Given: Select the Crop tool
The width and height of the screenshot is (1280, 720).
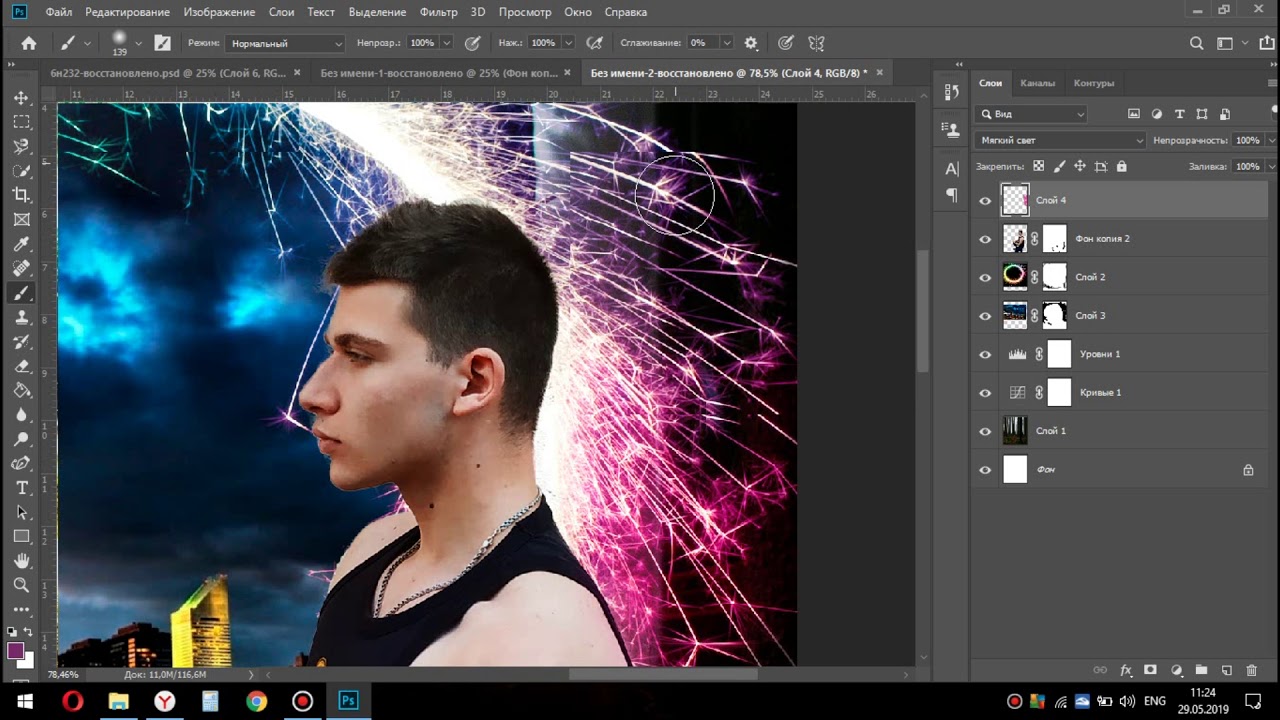Looking at the screenshot, I should (x=21, y=195).
